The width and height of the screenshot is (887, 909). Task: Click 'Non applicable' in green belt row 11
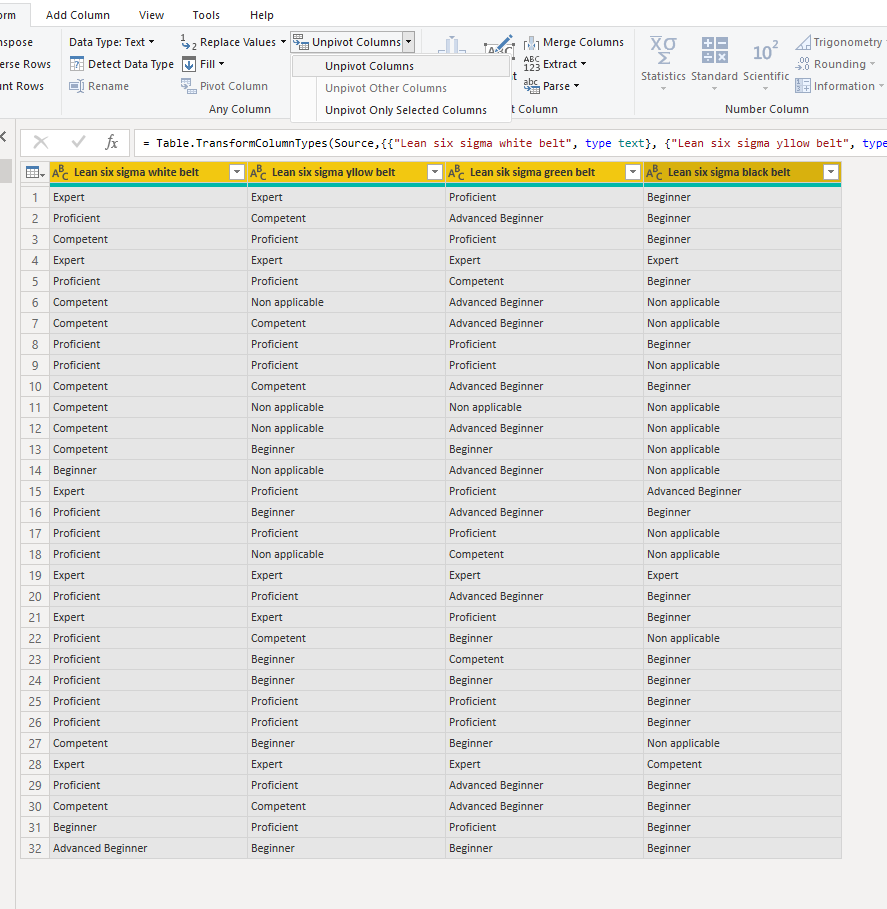click(x=485, y=407)
